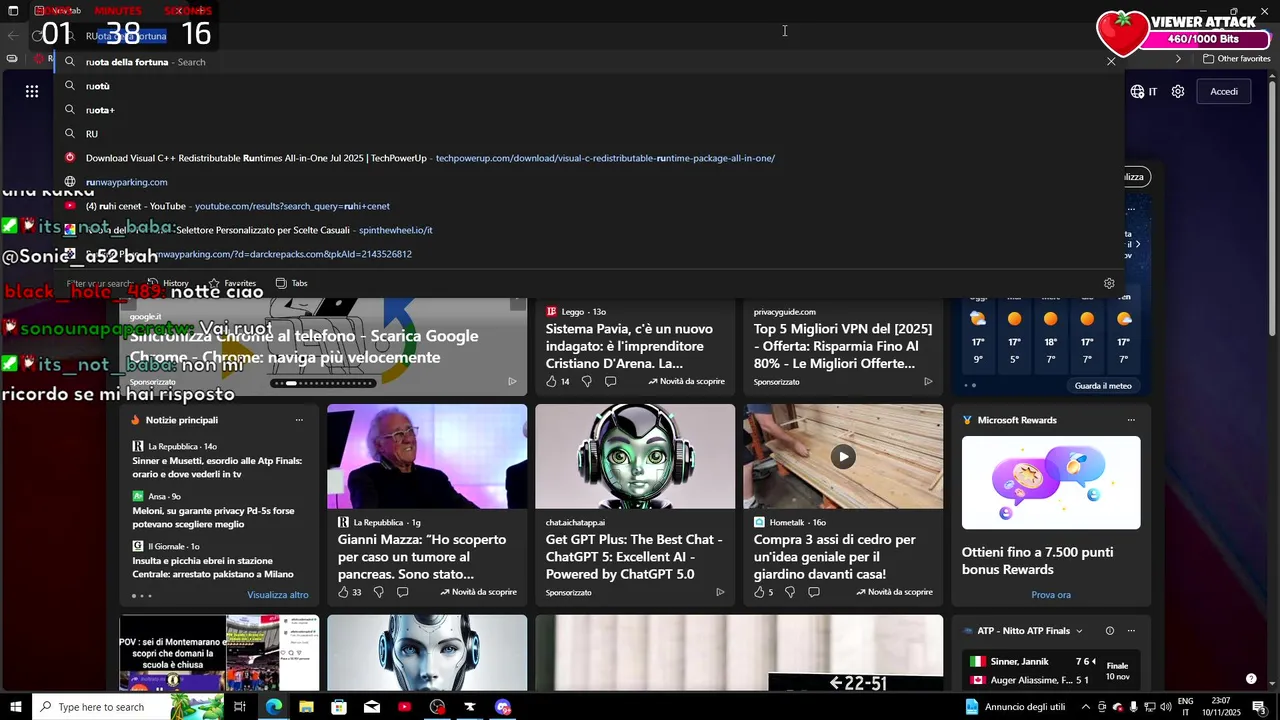Viewport: 1280px width, 720px height.
Task: Open the apps grid launcher icon
Action: (x=32, y=91)
